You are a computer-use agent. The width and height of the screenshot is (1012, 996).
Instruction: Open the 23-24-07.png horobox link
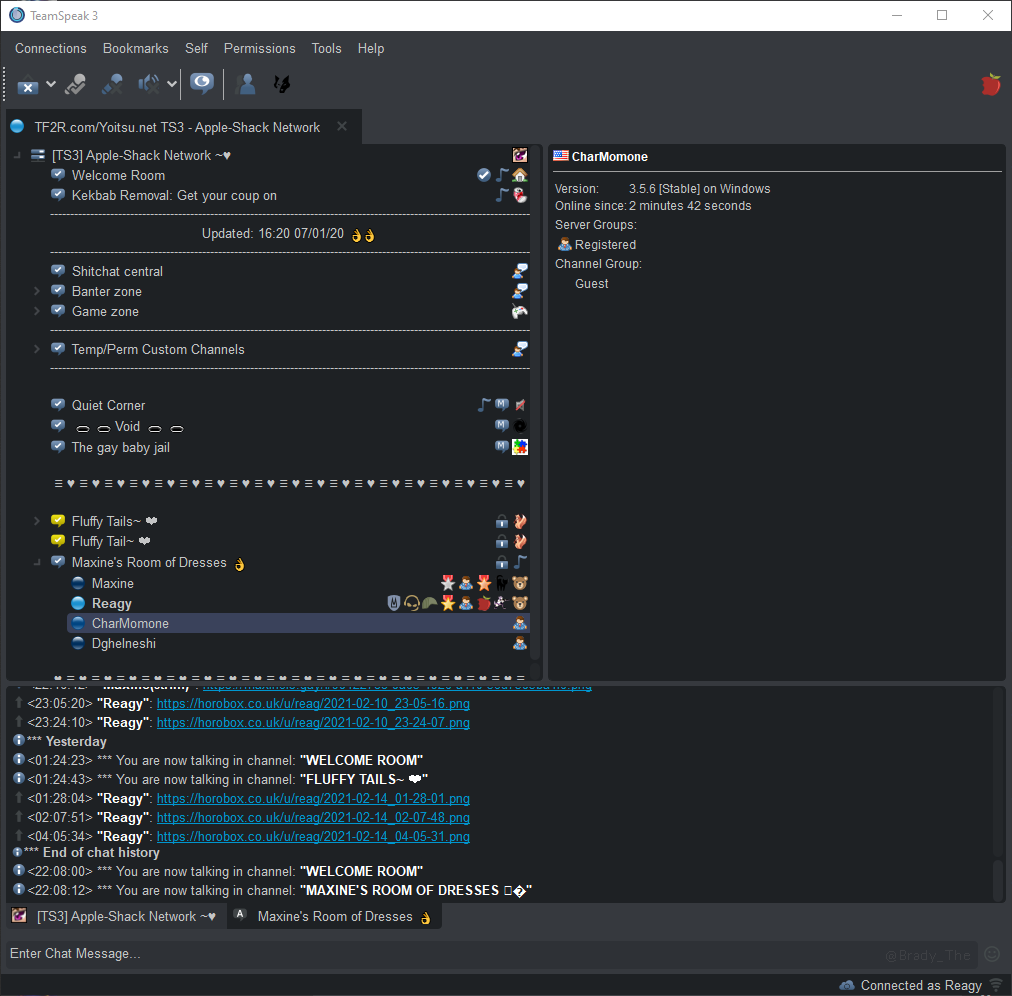(313, 722)
